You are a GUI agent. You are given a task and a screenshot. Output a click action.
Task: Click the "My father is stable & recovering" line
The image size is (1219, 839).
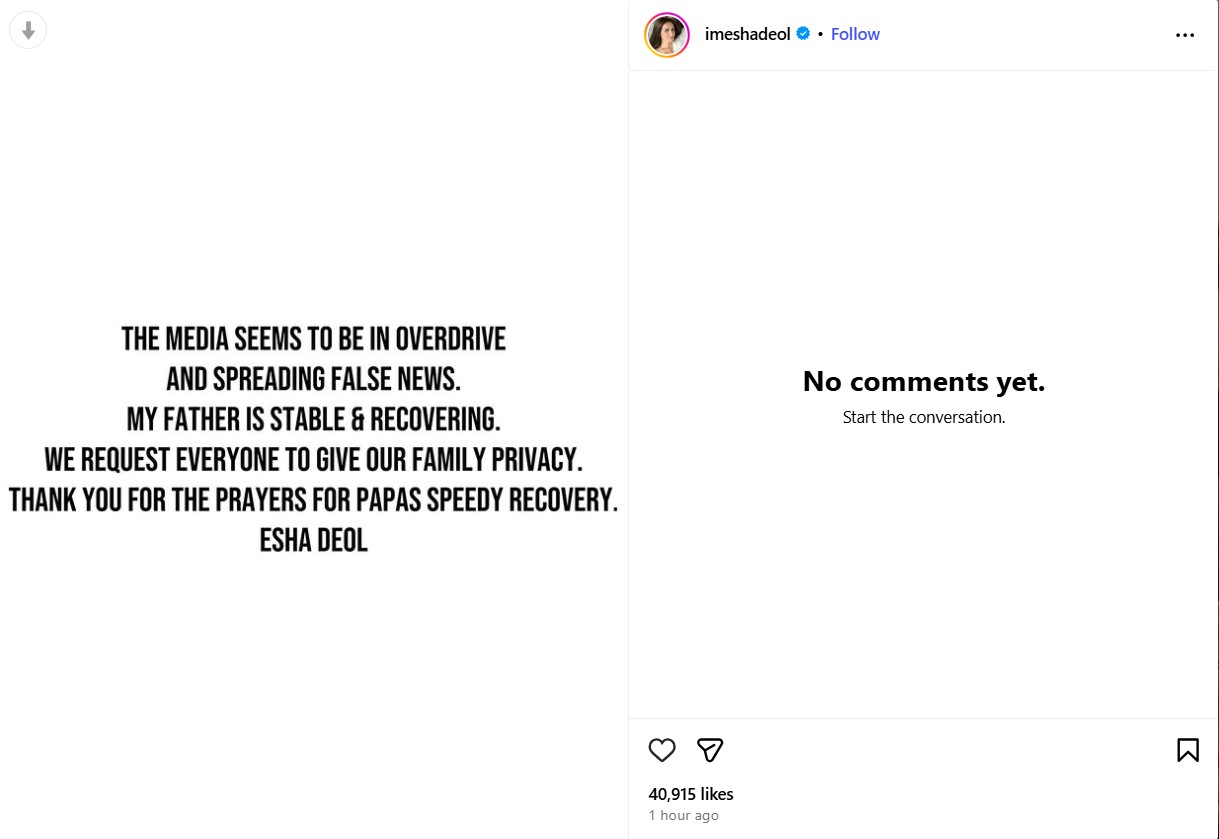[x=314, y=419]
